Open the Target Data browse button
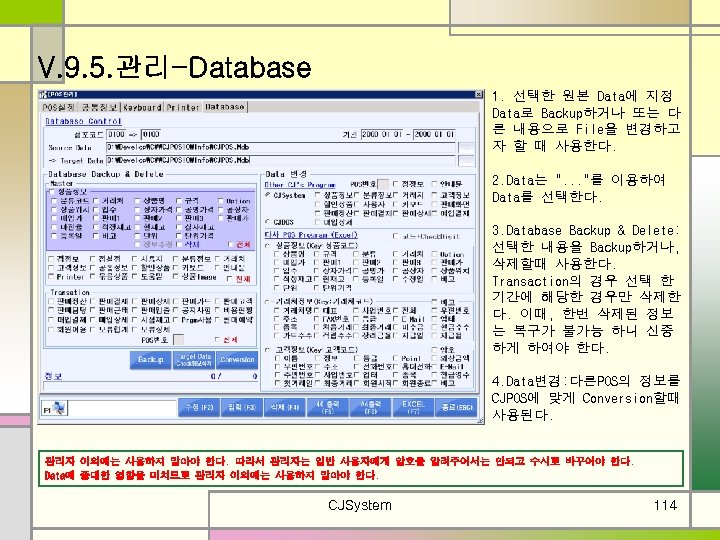720x540 pixels. pyautogui.click(x=466, y=160)
